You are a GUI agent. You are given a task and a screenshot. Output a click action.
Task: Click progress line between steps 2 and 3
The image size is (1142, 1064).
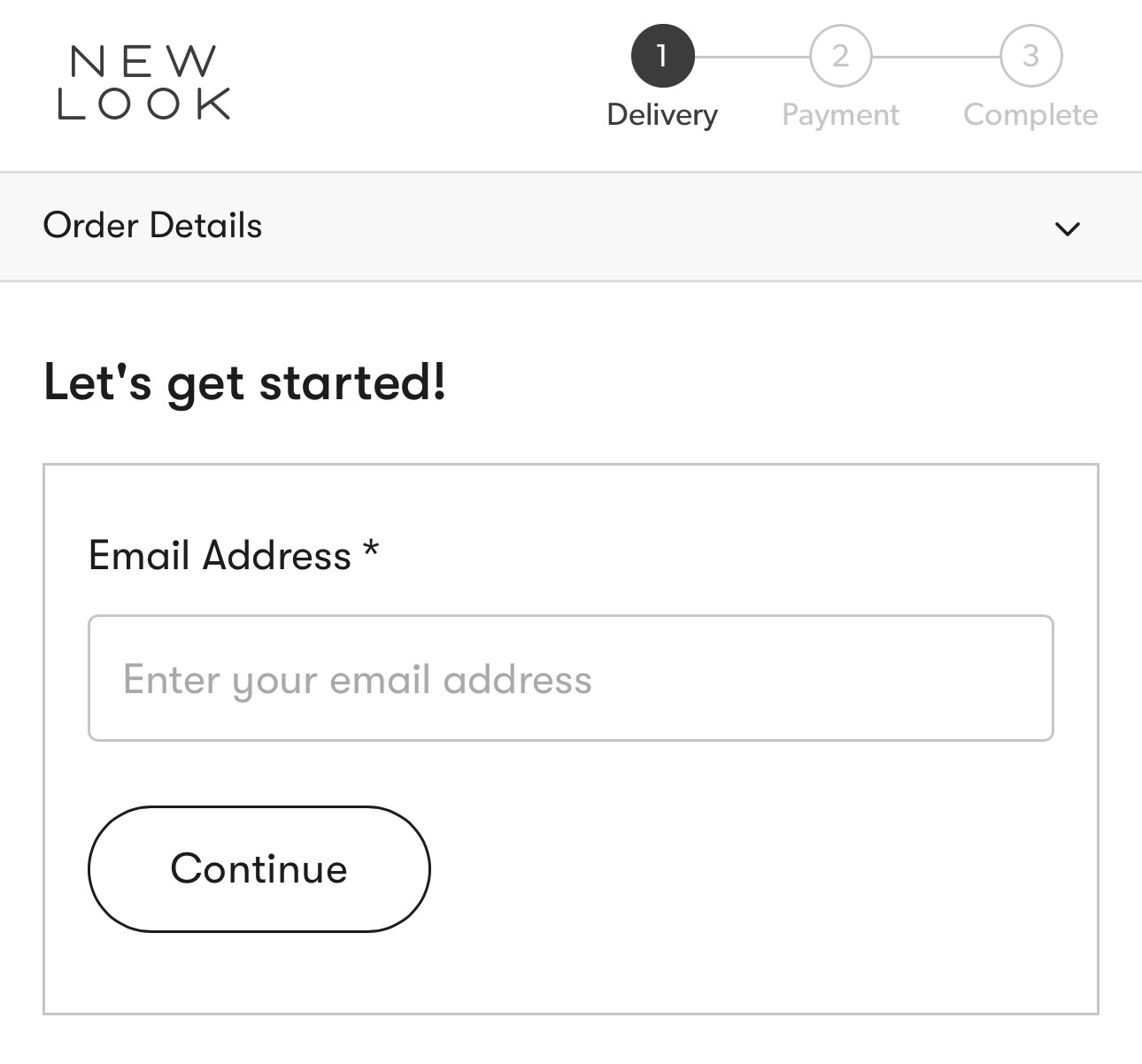point(936,57)
